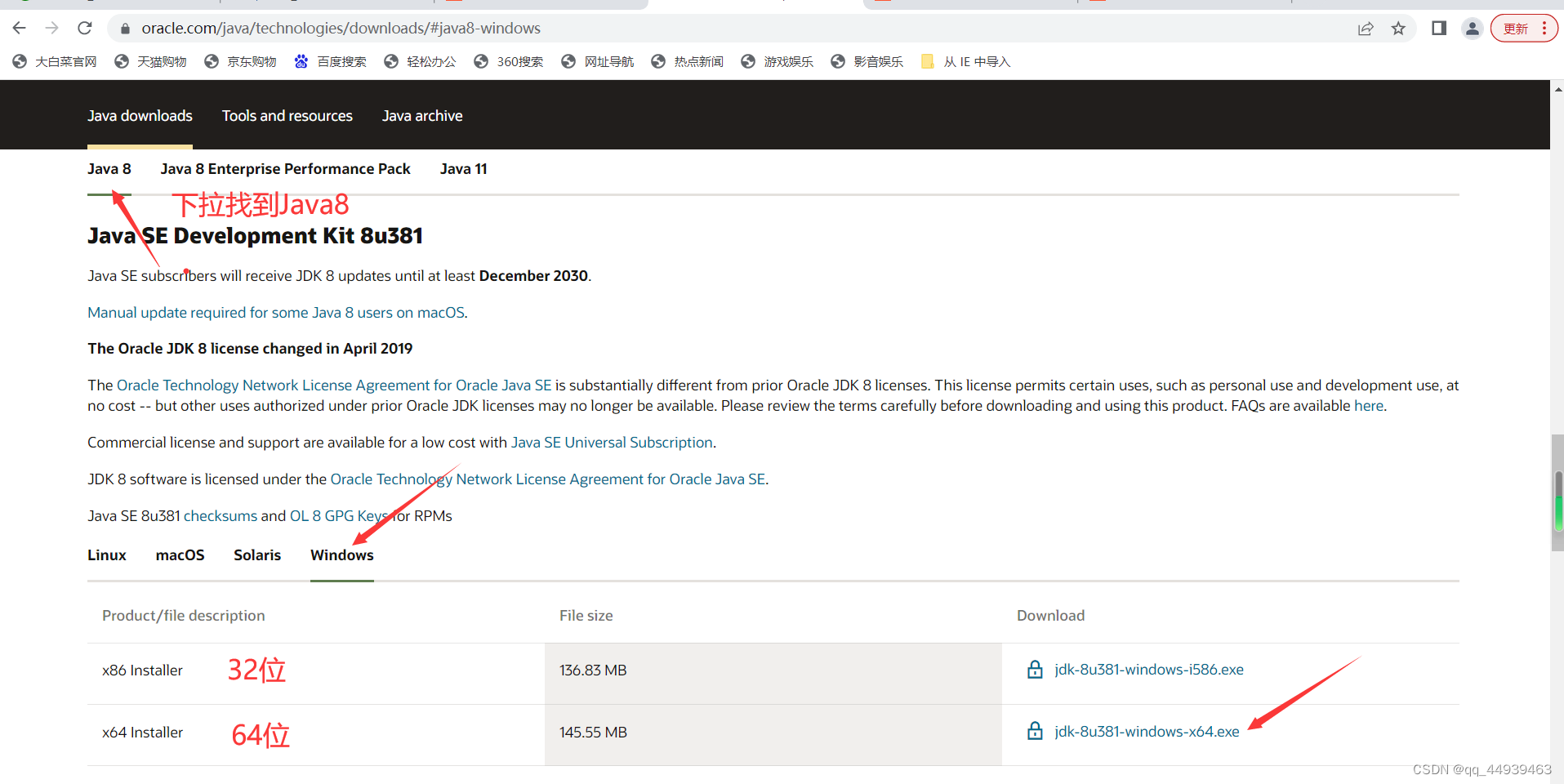Open 热点新闻 bookmark
This screenshot has width=1564, height=784.
click(688, 62)
